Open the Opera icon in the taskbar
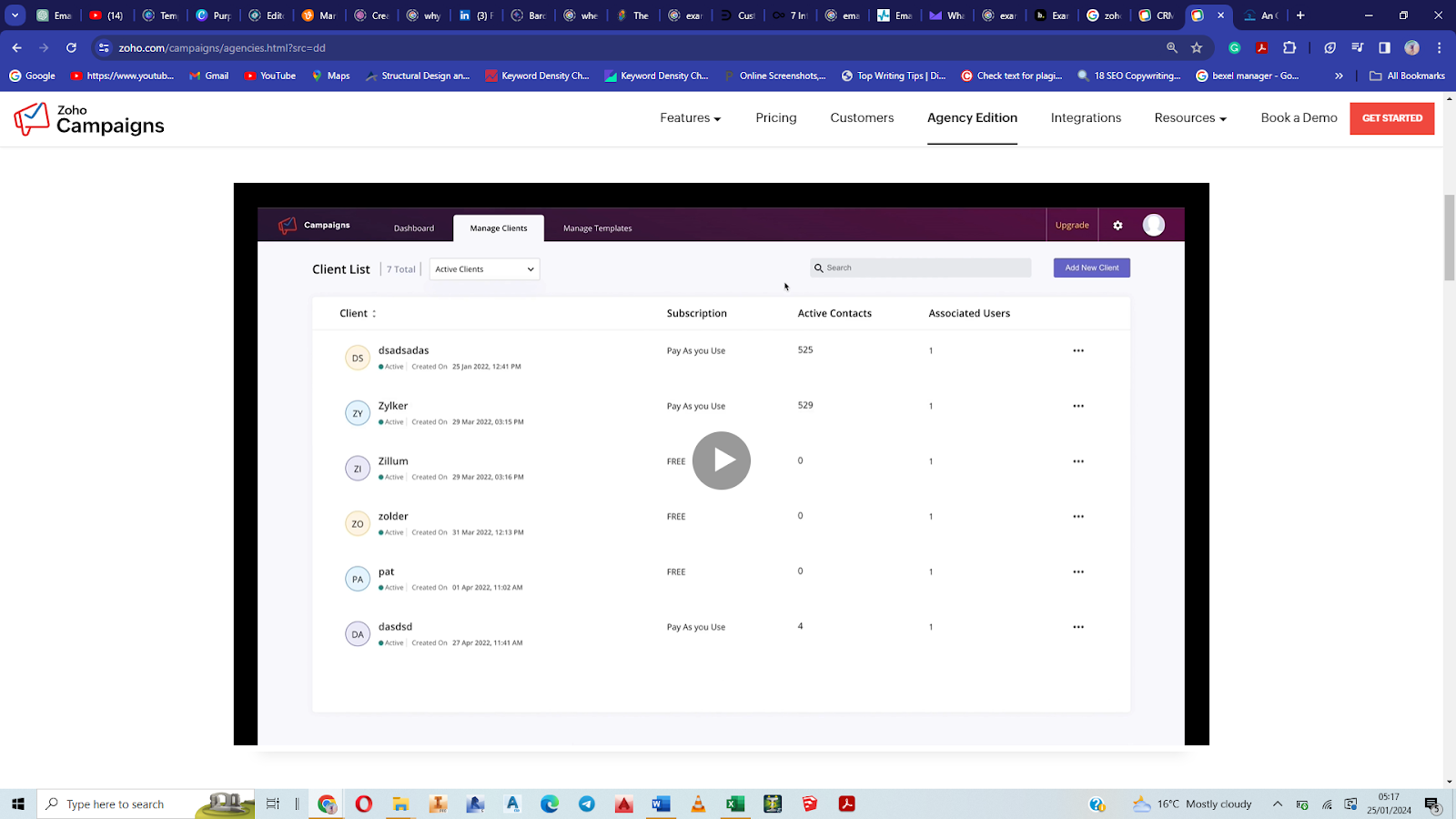The image size is (1456, 819). coord(364,804)
